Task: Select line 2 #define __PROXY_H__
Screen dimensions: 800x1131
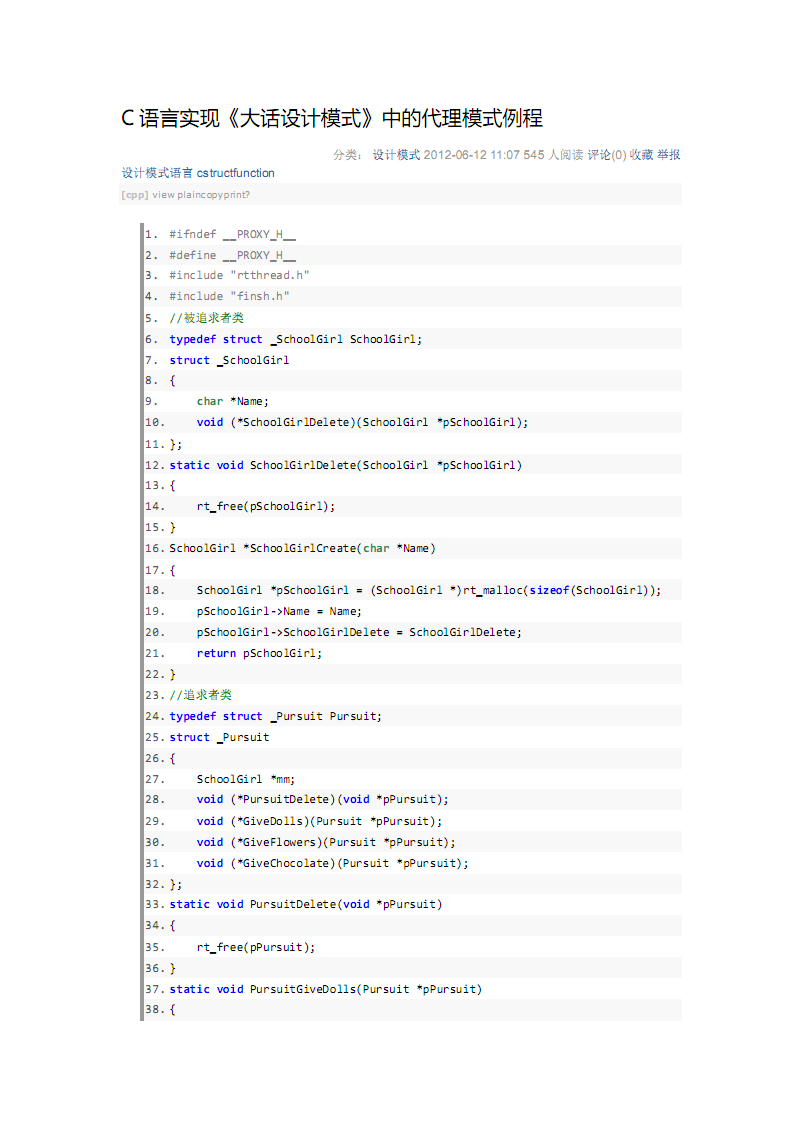Action: click(x=232, y=255)
